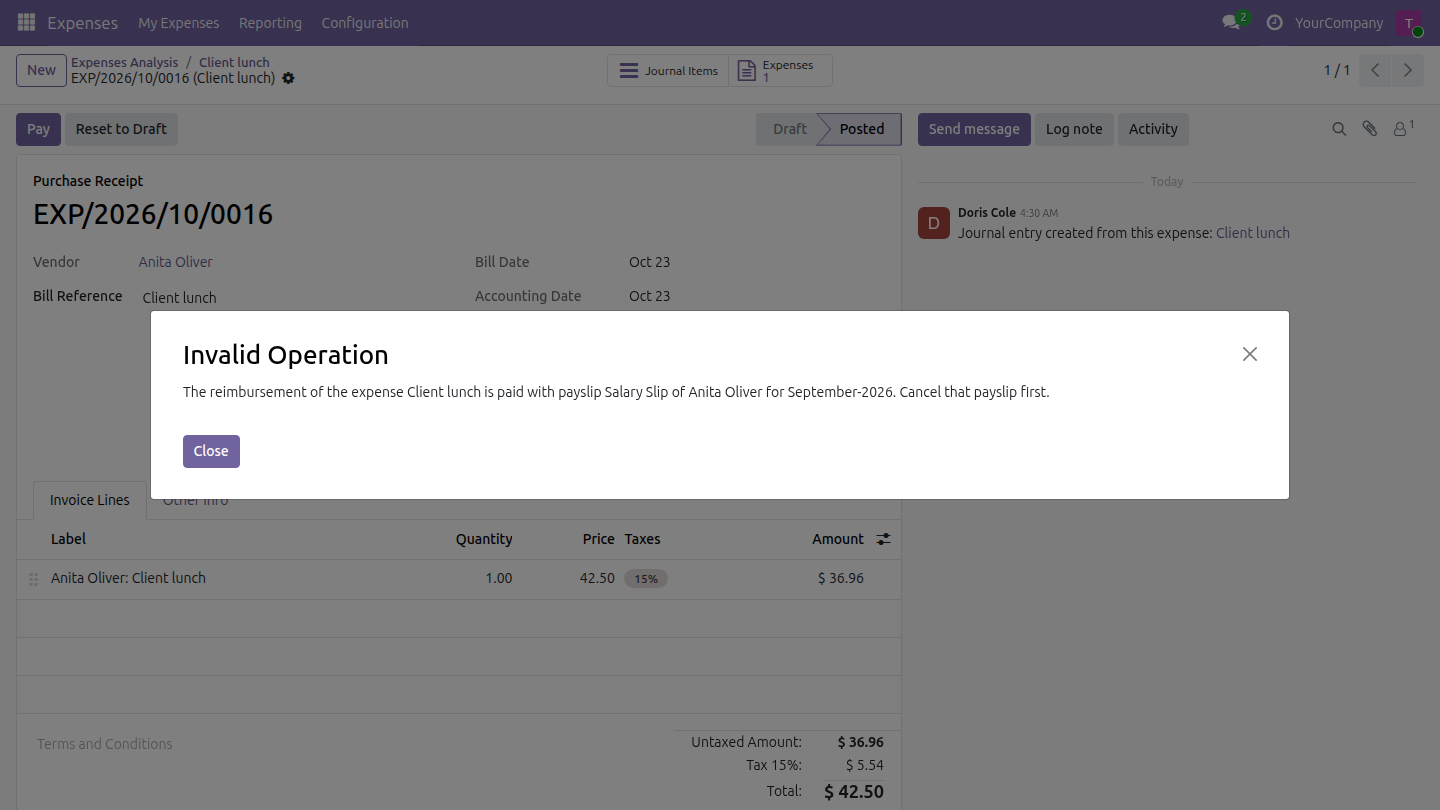Screen dimensions: 1440x810
Task: Select the Draft status stage
Action: pos(789,129)
